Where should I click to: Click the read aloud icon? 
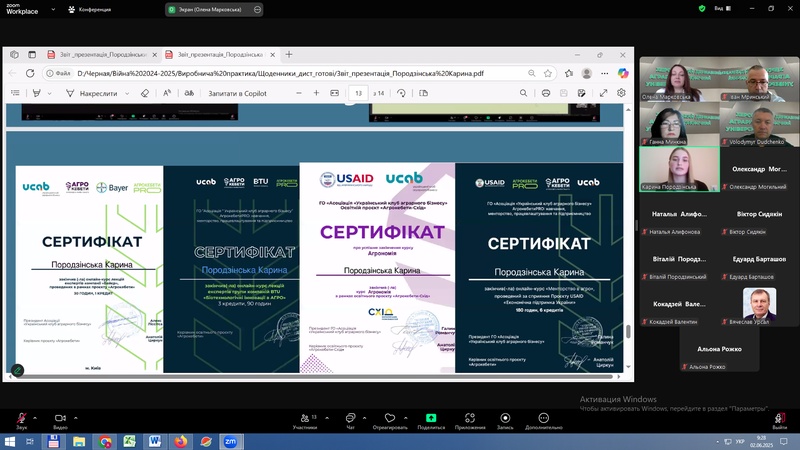189,93
